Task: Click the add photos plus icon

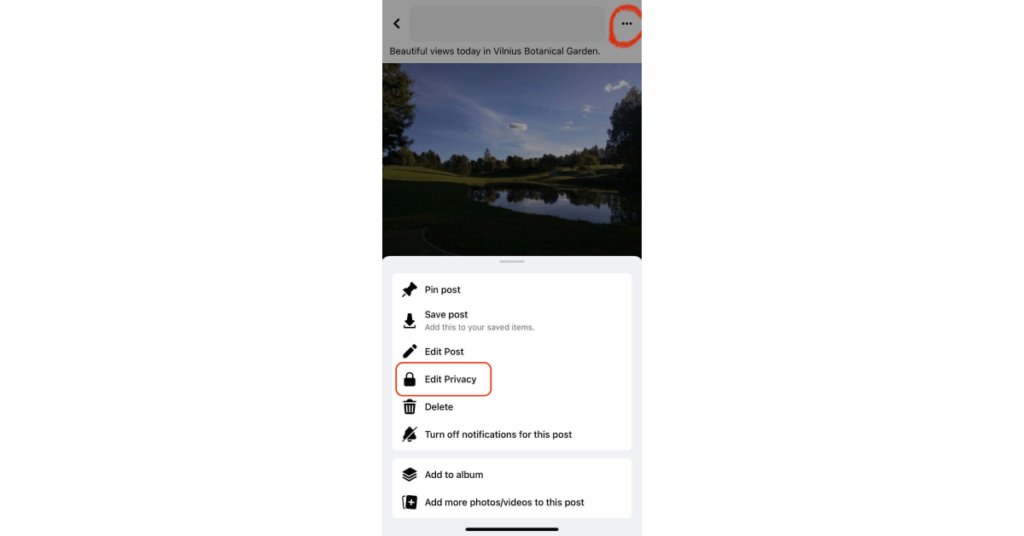Action: tap(409, 502)
